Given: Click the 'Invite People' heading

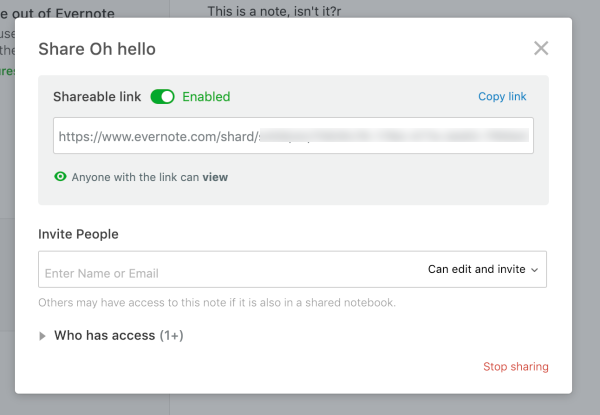Looking at the screenshot, I should (x=78, y=234).
